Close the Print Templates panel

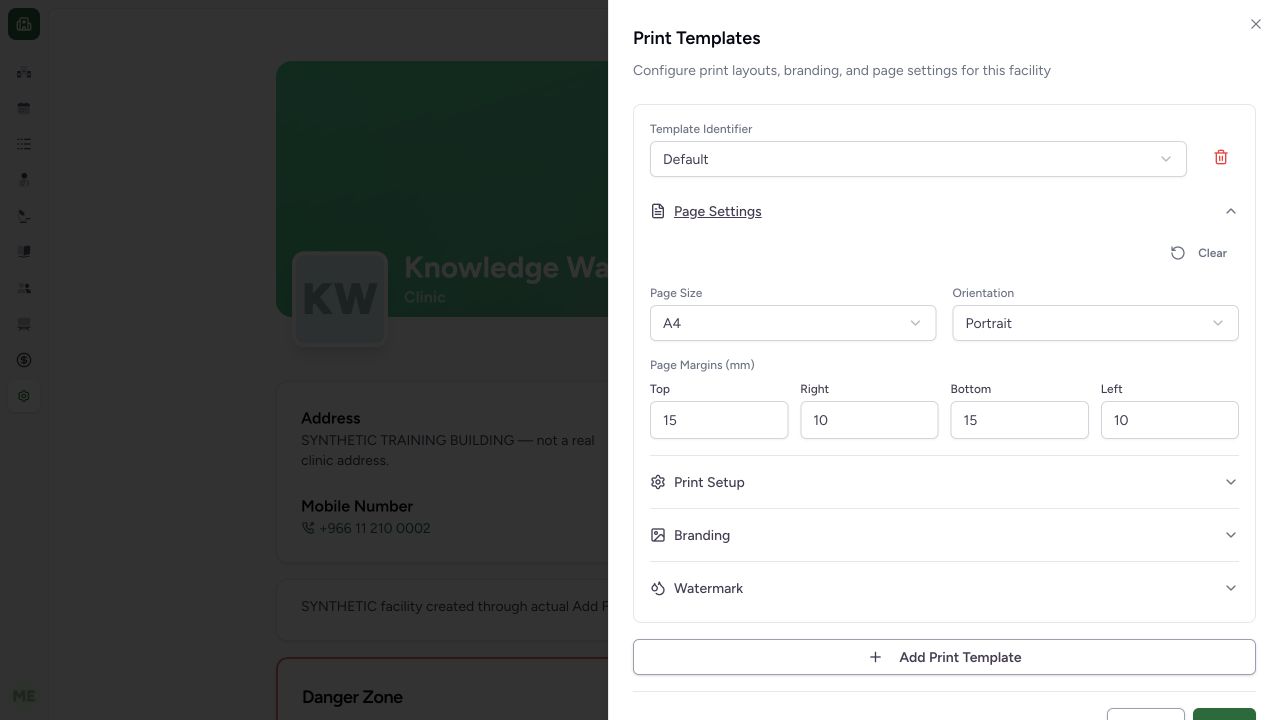click(1256, 24)
